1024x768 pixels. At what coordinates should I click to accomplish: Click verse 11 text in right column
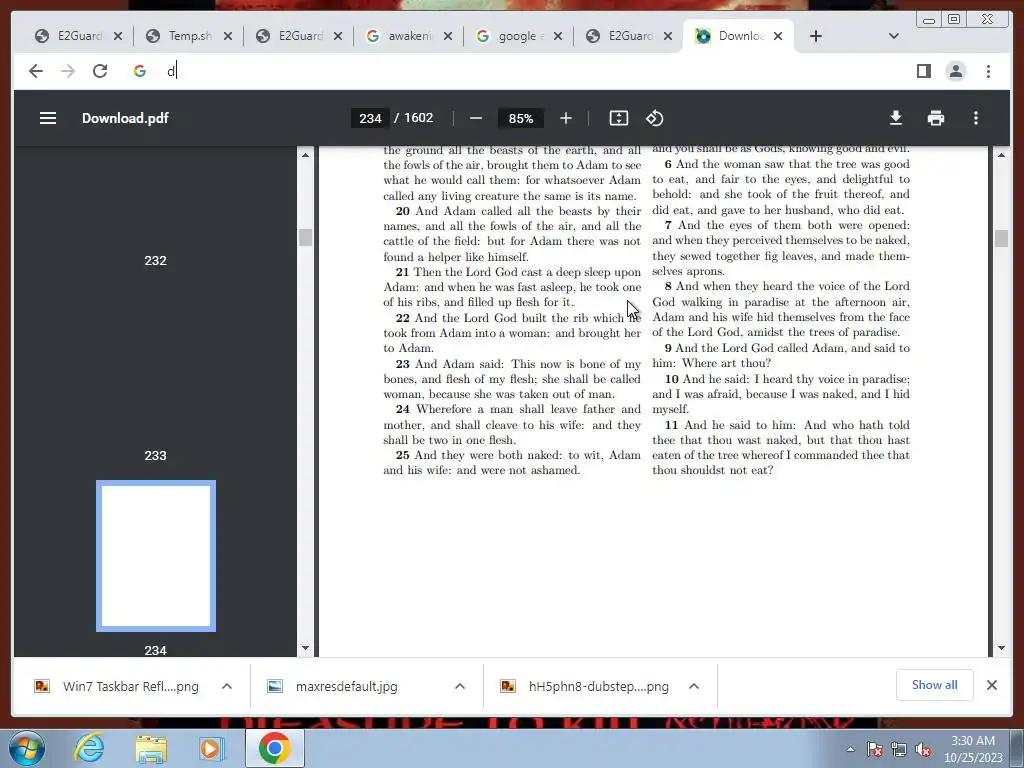(x=781, y=447)
